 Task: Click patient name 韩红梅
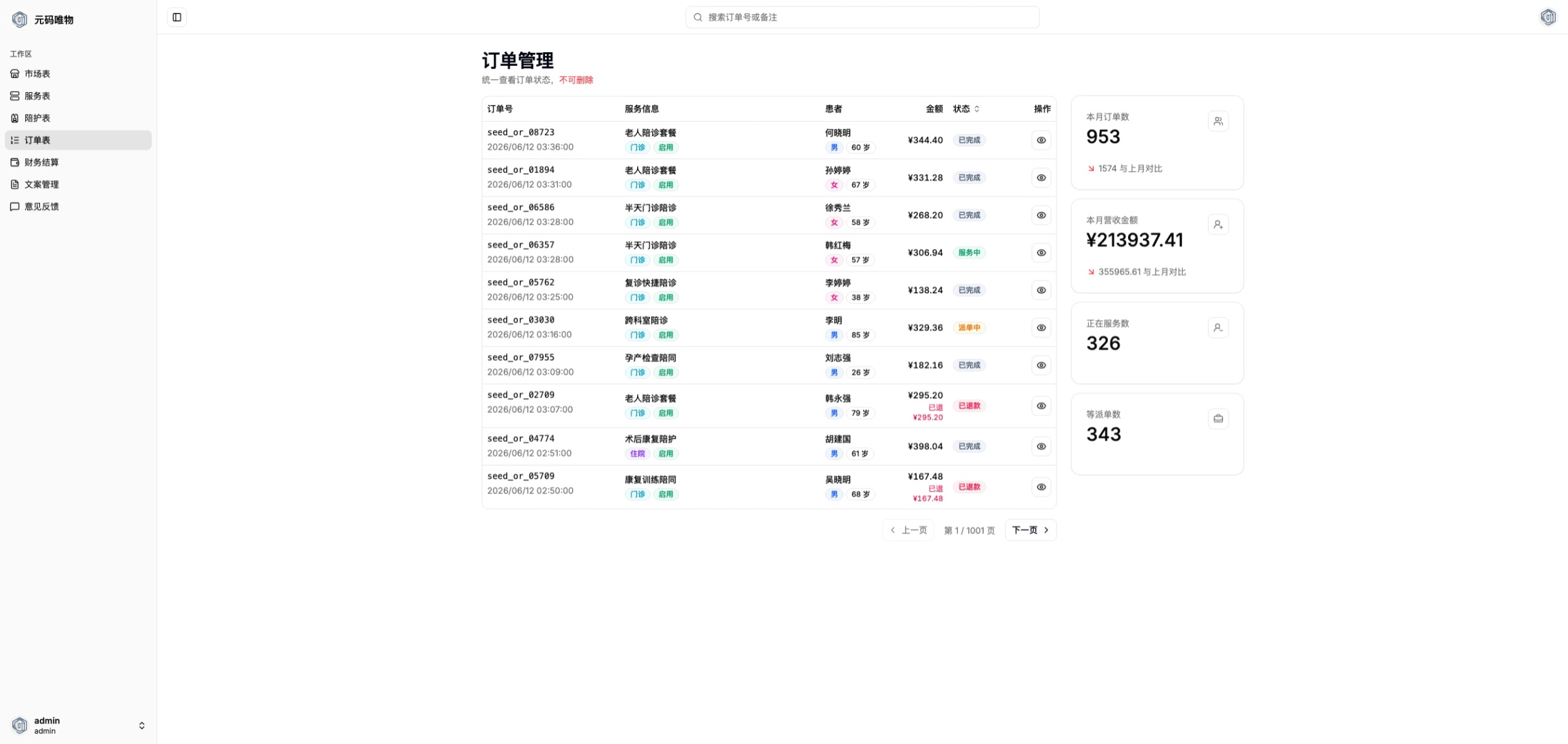point(837,245)
